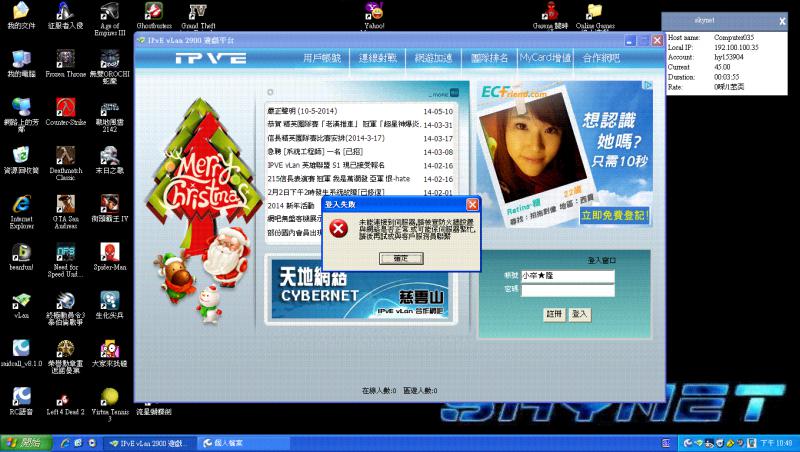Click the 註冊 register button
The image size is (800, 452).
pyautogui.click(x=554, y=314)
